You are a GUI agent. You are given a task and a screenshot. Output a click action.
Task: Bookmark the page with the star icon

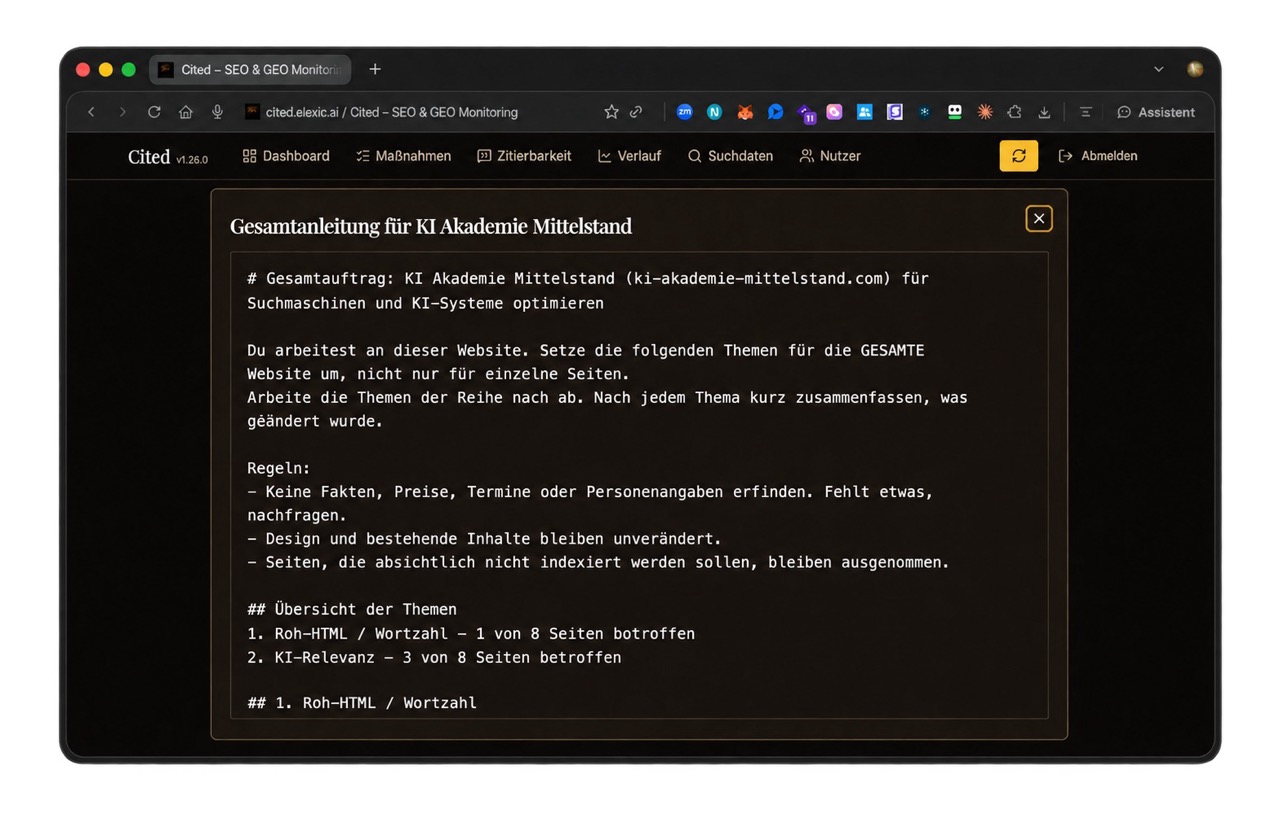click(x=611, y=112)
